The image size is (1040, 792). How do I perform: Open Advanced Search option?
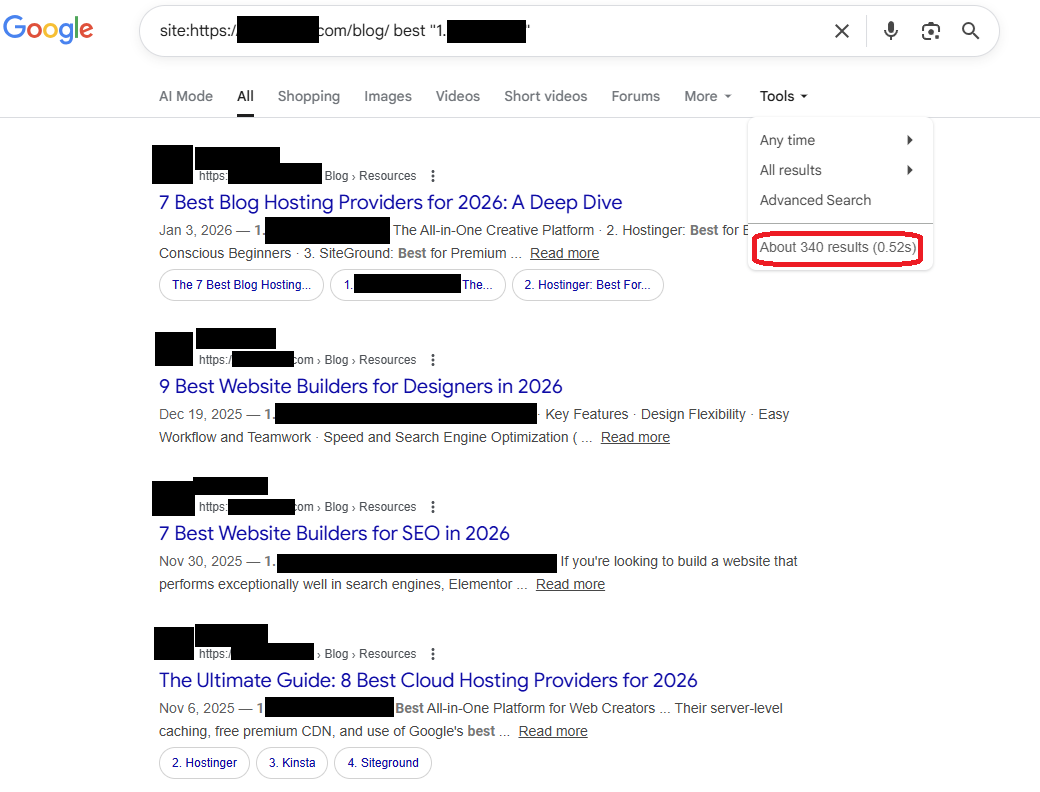click(x=815, y=200)
